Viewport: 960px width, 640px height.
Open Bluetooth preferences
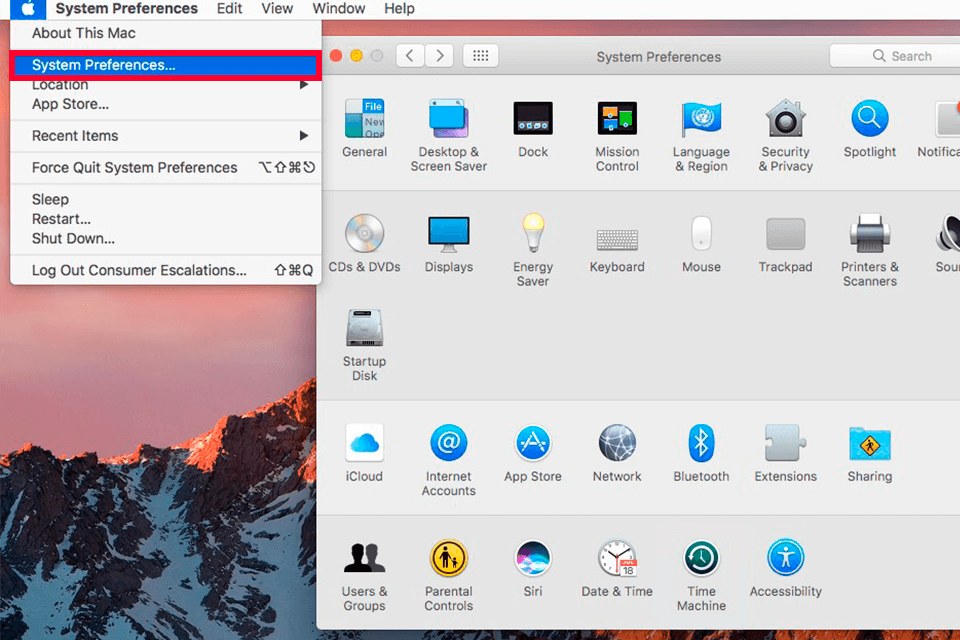701,453
